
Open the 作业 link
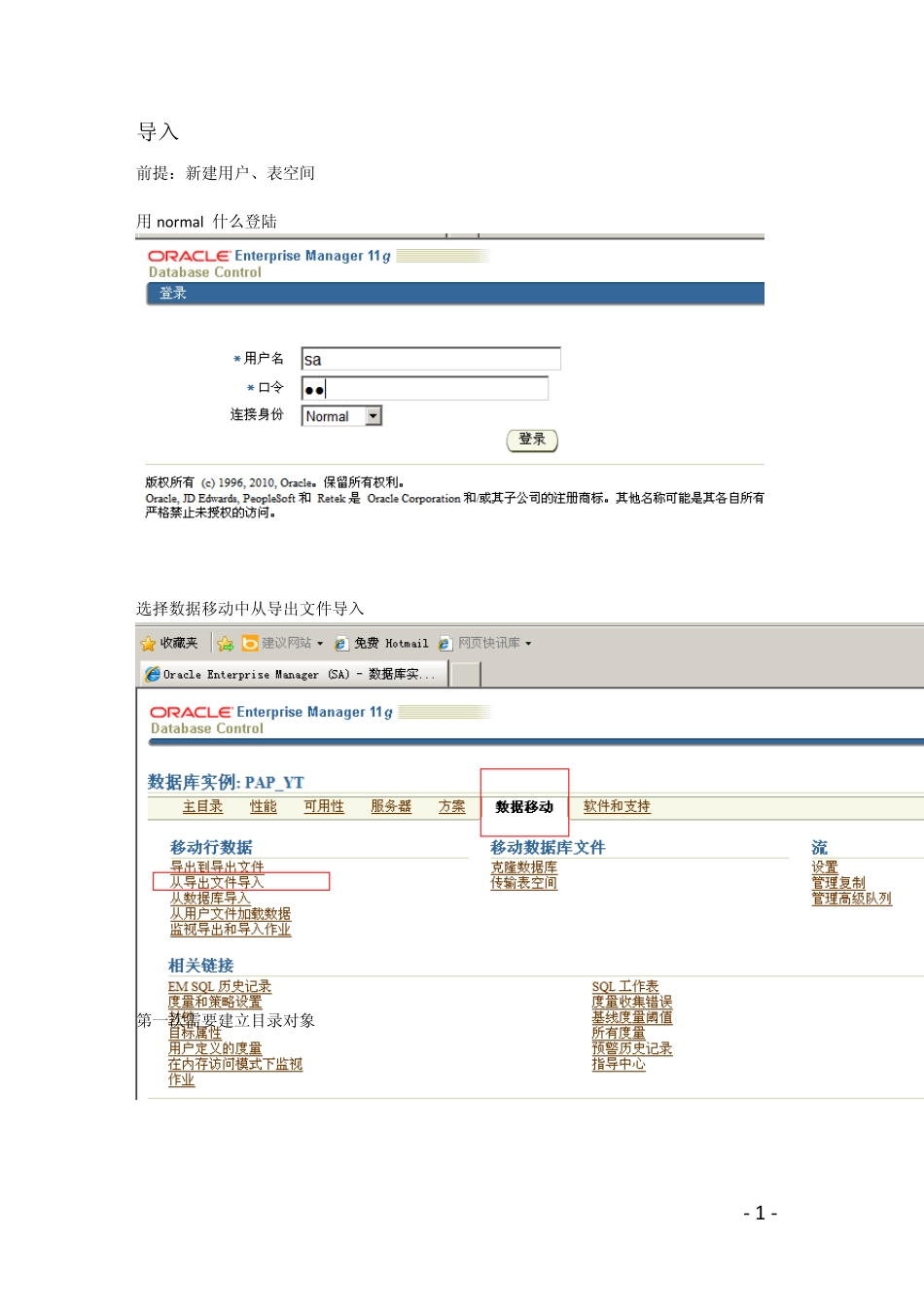tap(181, 1079)
